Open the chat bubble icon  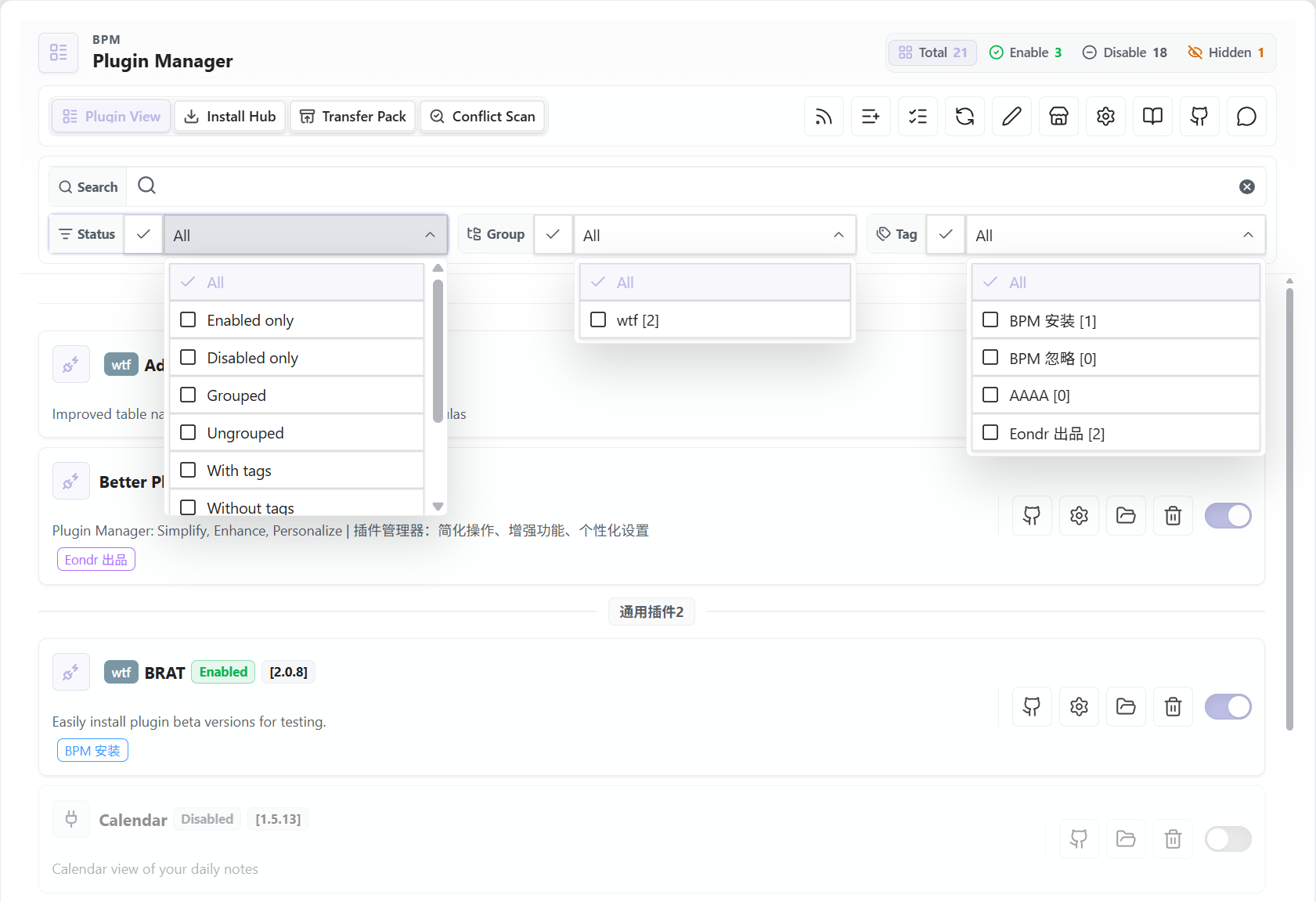click(x=1246, y=117)
